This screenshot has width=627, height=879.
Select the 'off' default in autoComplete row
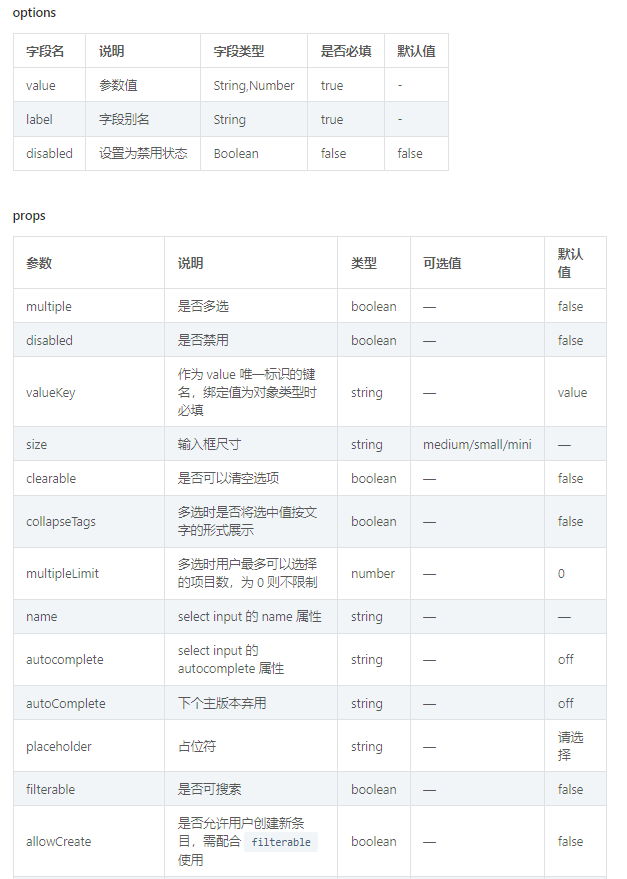tap(575, 703)
